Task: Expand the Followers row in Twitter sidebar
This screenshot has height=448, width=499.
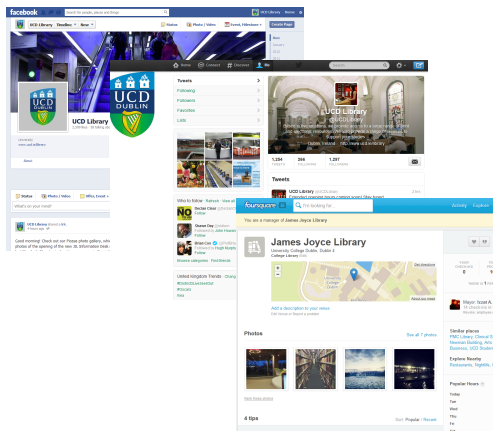Action: coord(218,100)
